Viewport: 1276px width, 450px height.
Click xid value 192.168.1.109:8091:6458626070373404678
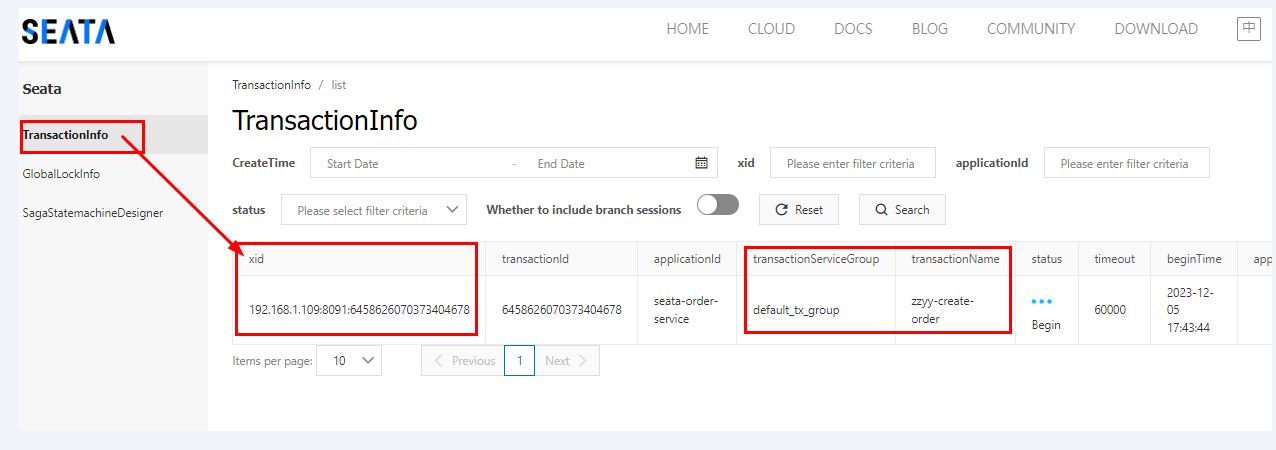[359, 310]
